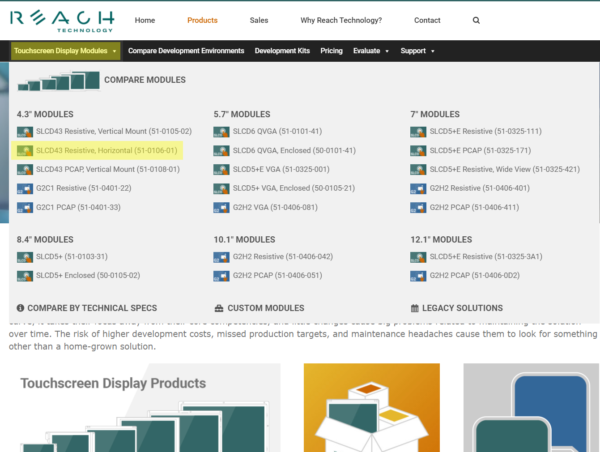This screenshot has width=600, height=452.
Task: Click the blue and green rounded-screens image
Action: (x=531, y=408)
